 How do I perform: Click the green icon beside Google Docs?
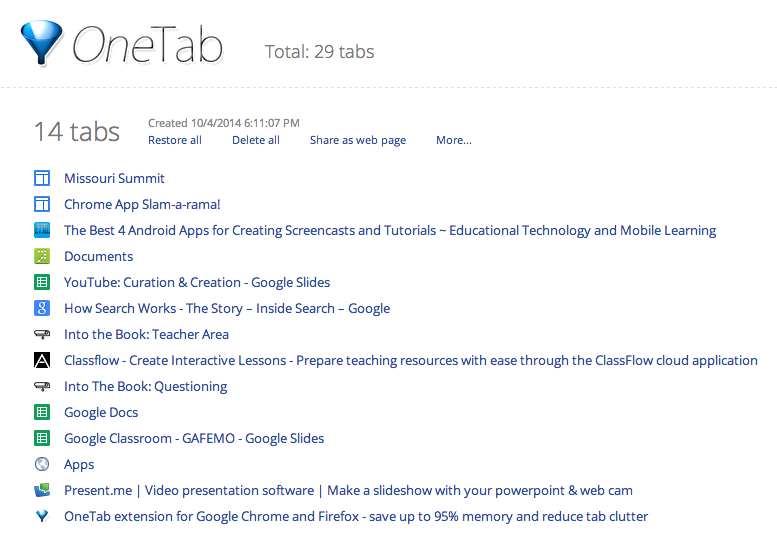click(42, 412)
